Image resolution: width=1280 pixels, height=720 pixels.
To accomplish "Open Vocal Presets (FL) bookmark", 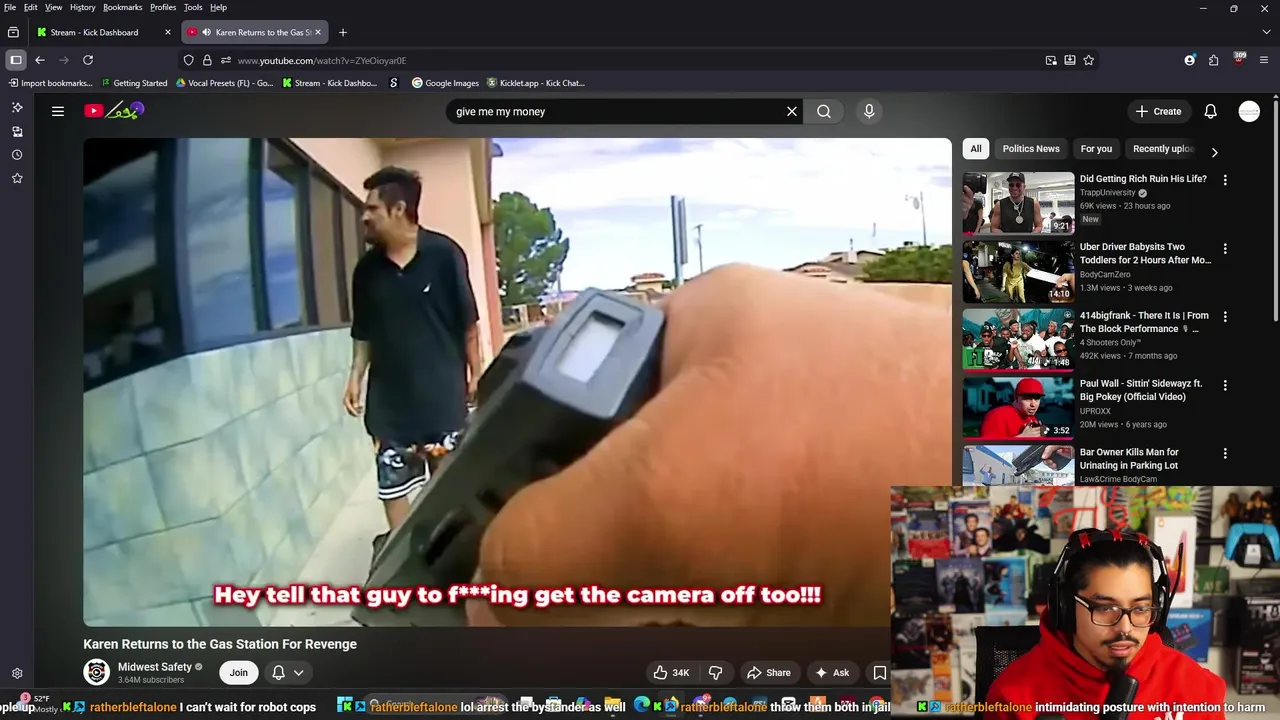I will coord(224,83).
